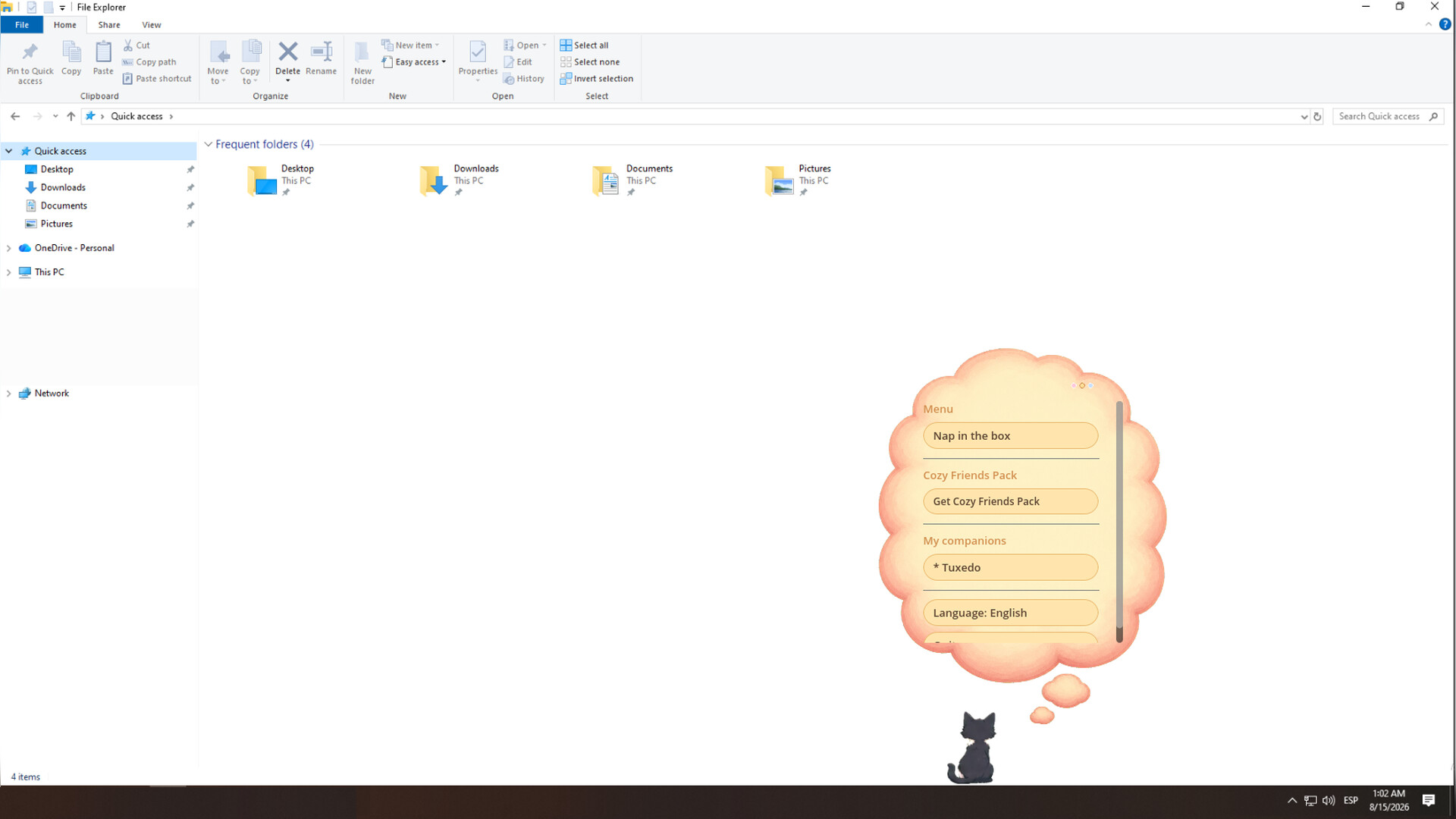The height and width of the screenshot is (819, 1456).
Task: Click Pin to Quick access icon
Action: [30, 52]
